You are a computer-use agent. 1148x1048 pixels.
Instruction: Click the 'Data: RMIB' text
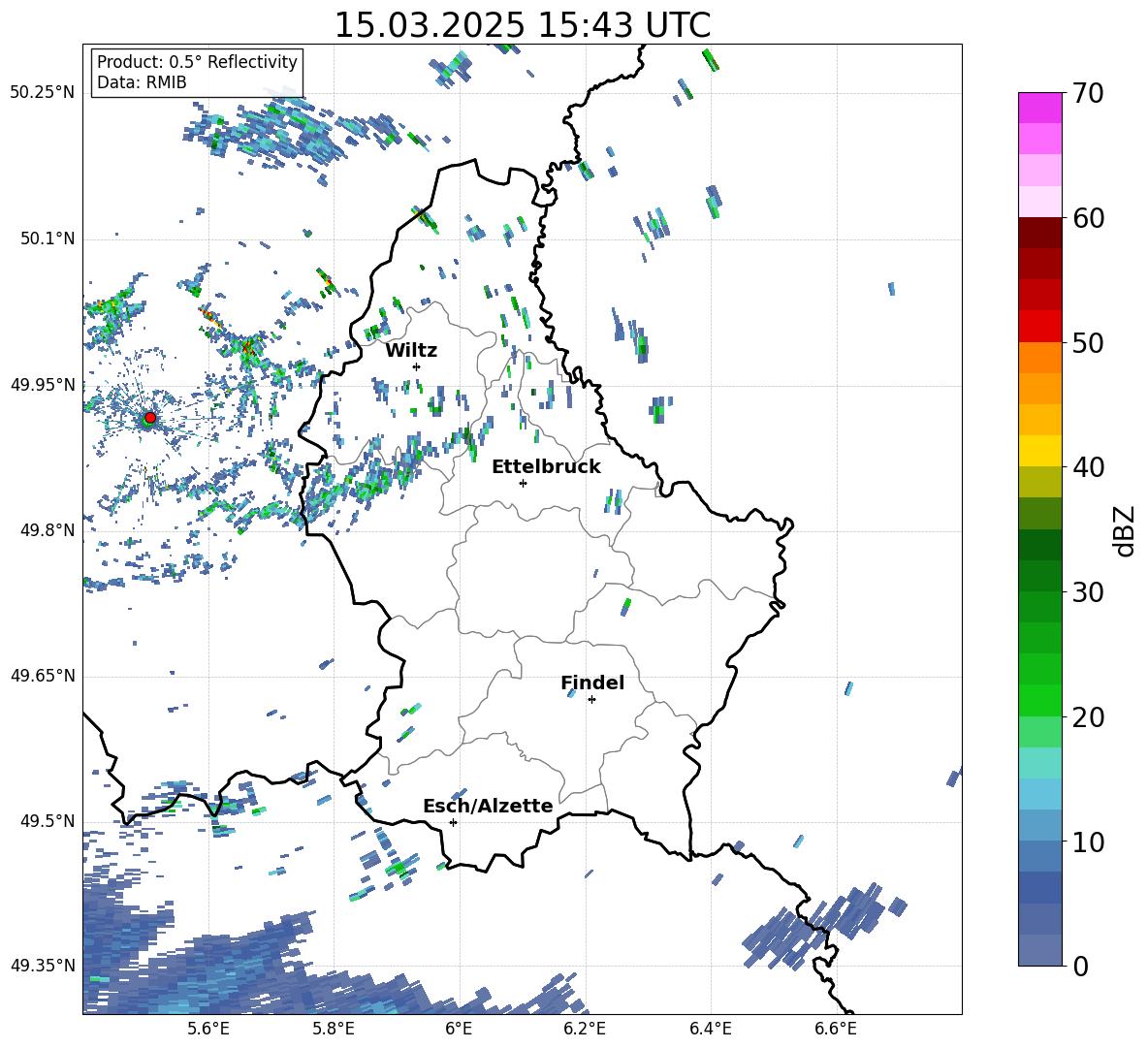click(142, 82)
